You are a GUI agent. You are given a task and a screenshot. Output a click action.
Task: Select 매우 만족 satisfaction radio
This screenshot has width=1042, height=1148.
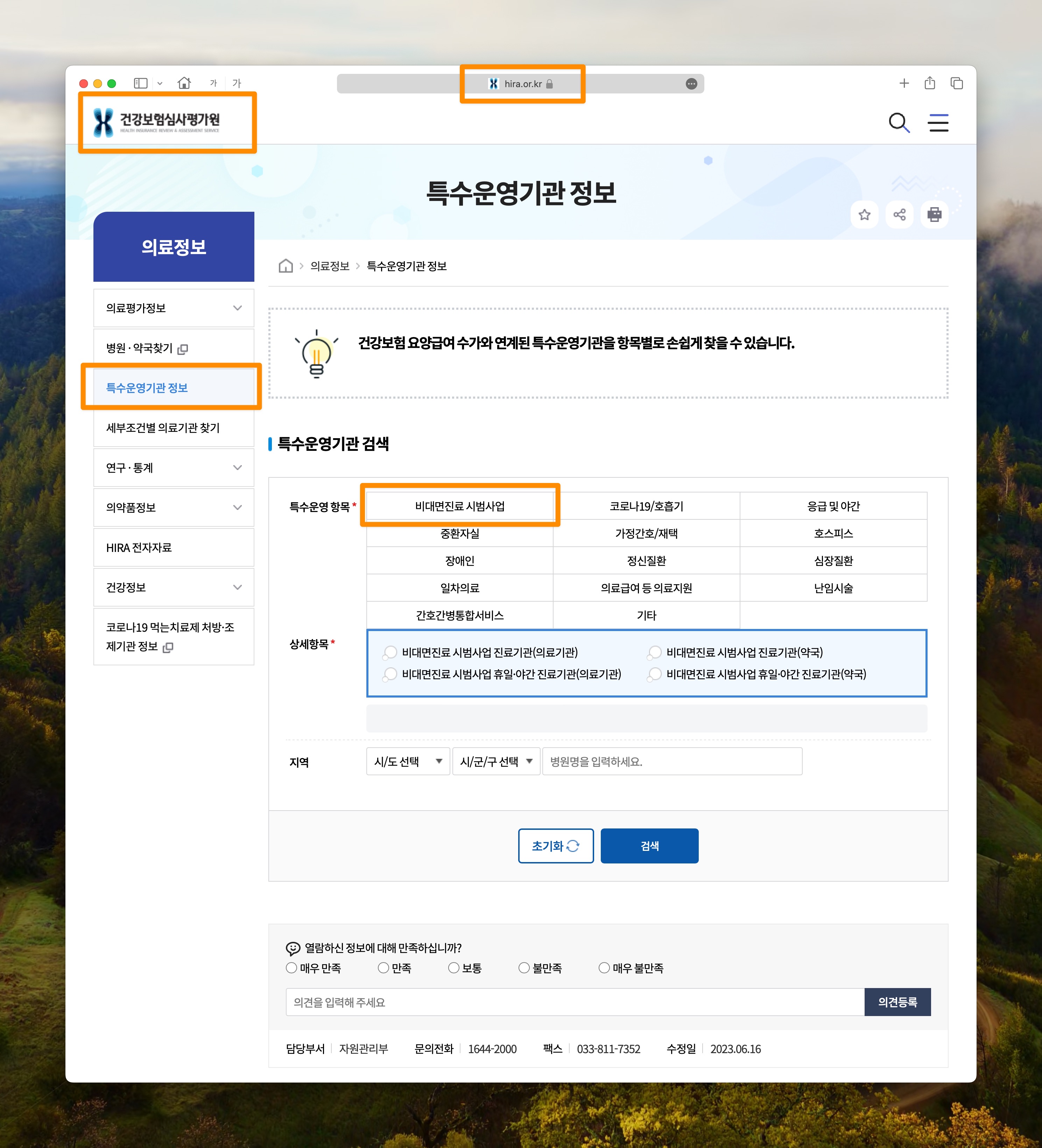pos(291,967)
